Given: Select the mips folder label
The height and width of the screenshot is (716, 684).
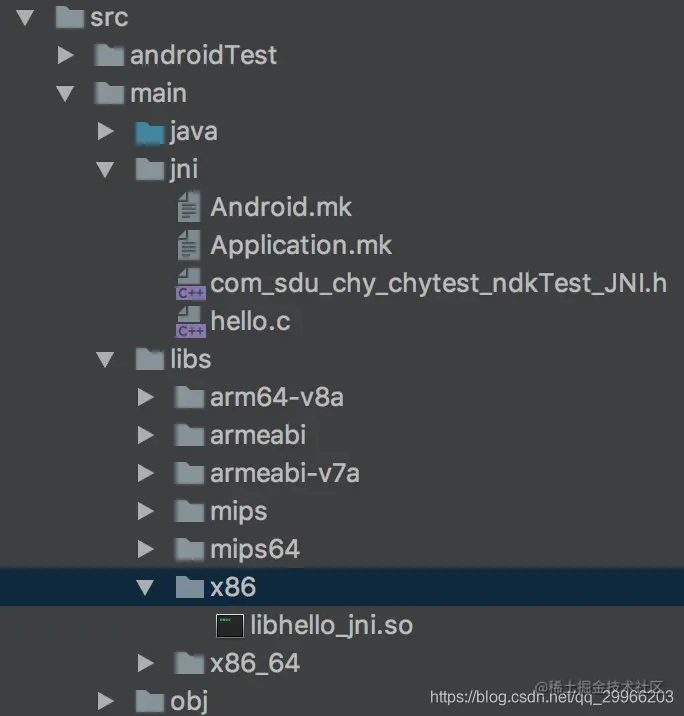Looking at the screenshot, I should coord(238,512).
